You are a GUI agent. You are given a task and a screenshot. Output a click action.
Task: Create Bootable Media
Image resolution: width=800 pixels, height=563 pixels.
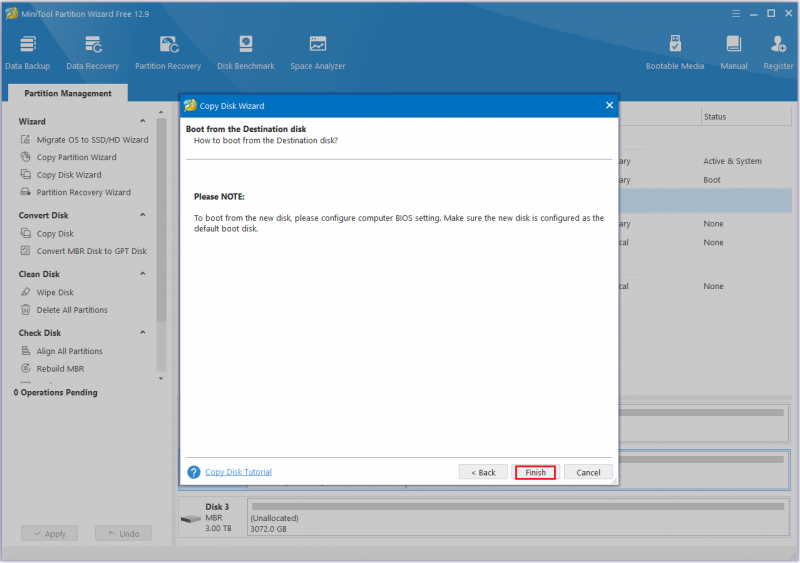(674, 52)
